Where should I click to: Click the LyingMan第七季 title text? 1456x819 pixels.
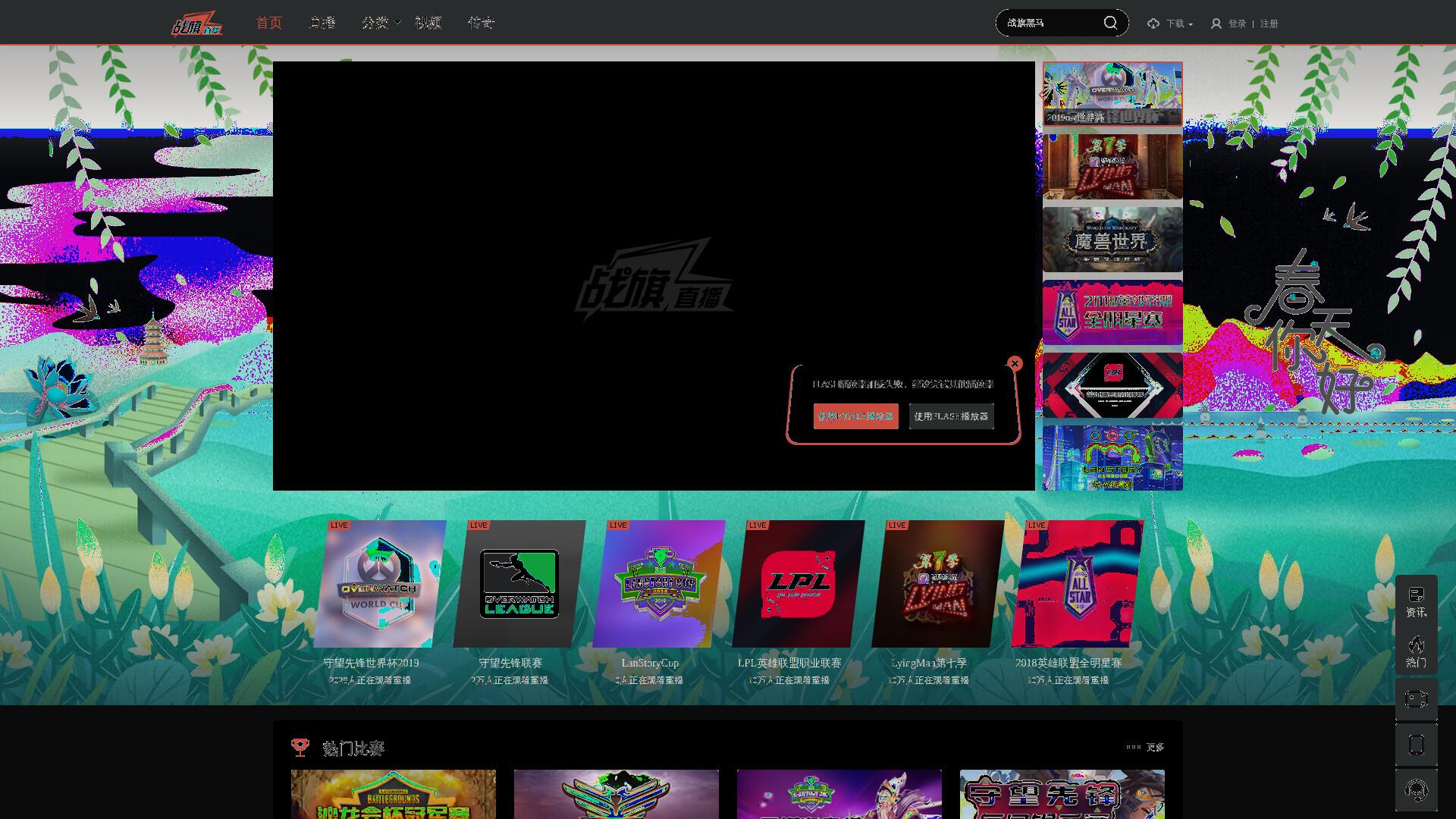(x=929, y=663)
